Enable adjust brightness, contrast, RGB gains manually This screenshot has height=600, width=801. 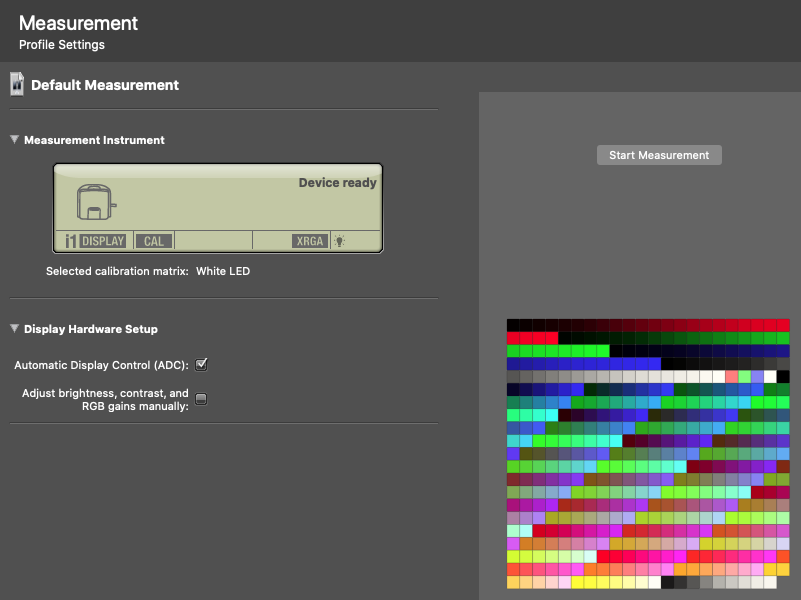pos(201,399)
